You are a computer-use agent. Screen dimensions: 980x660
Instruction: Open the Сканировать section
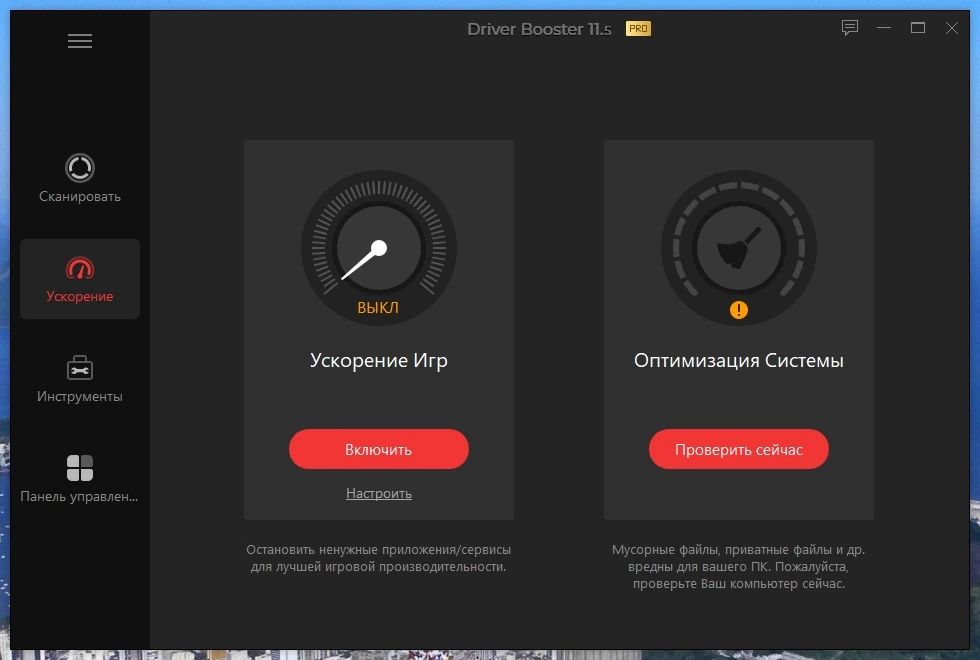(80, 178)
